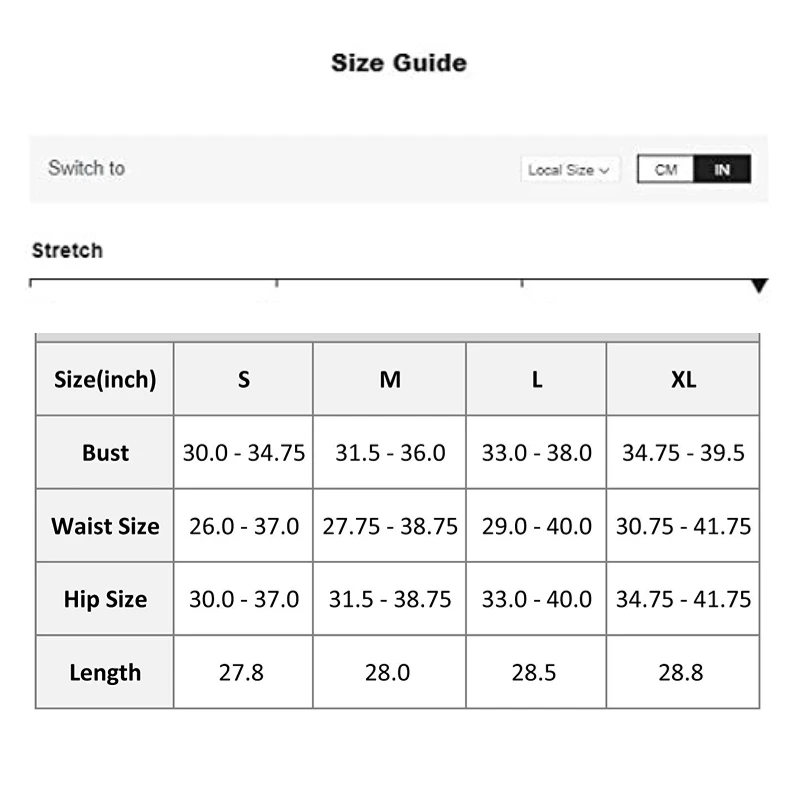Select the XL size column header

(x=684, y=379)
